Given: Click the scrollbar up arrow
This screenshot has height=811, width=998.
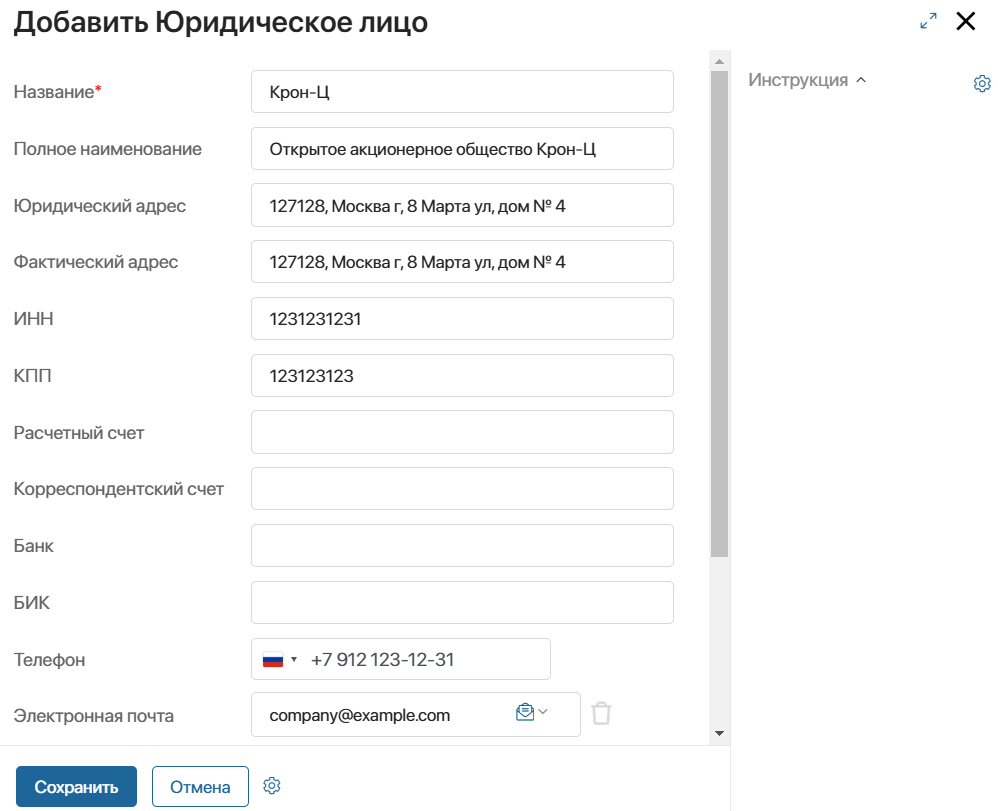Looking at the screenshot, I should point(719,62).
